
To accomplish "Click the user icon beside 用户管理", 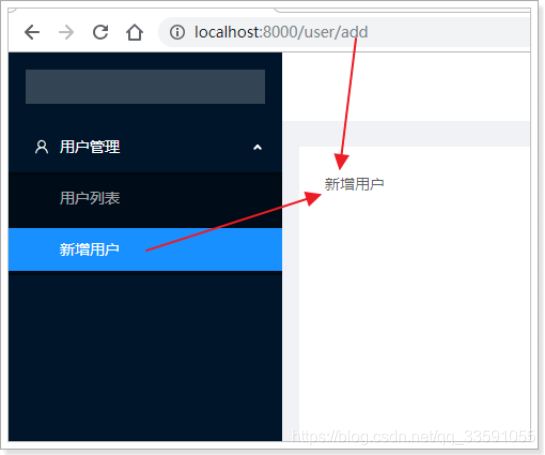I will (41, 147).
